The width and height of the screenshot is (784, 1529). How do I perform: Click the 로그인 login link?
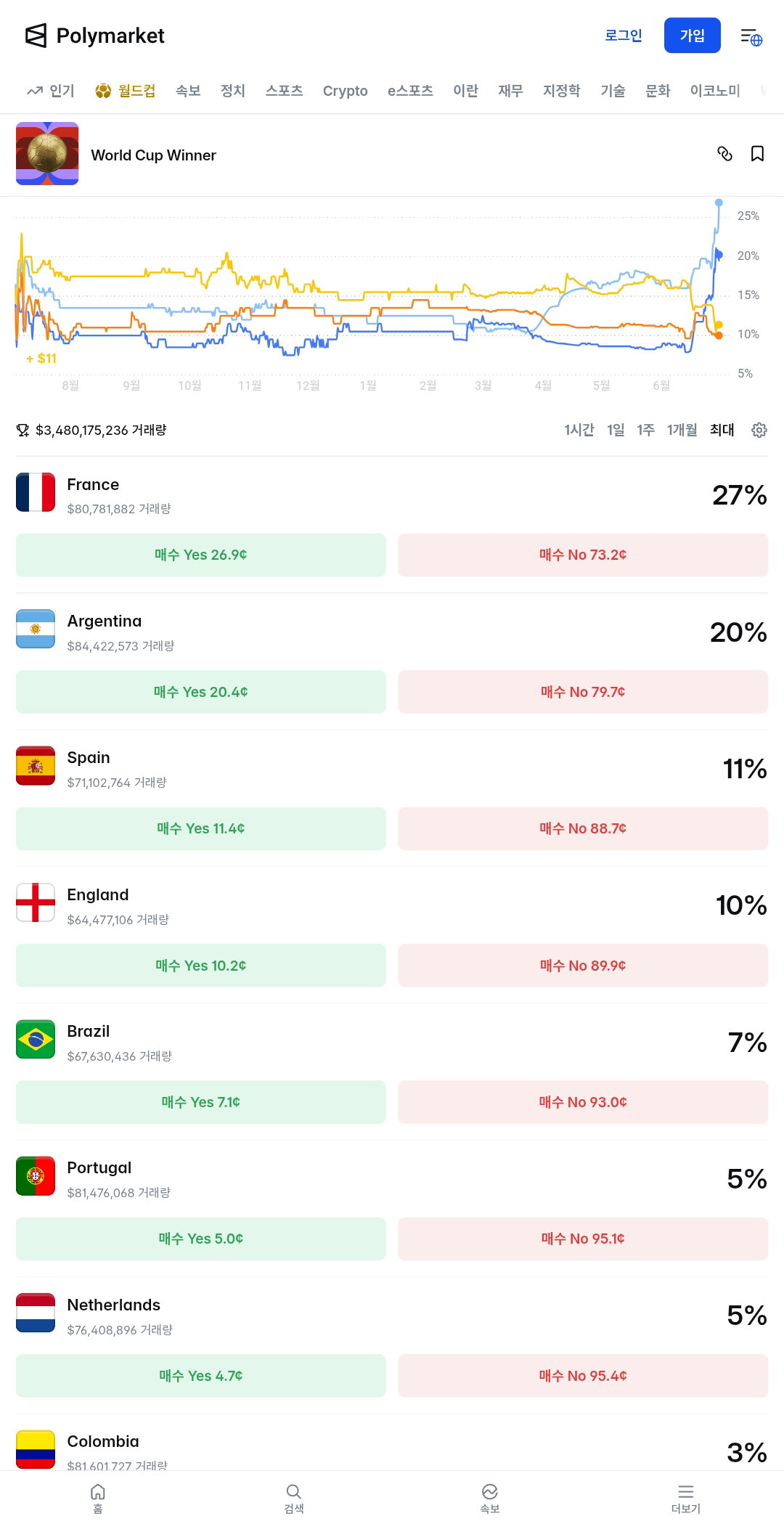[x=624, y=36]
